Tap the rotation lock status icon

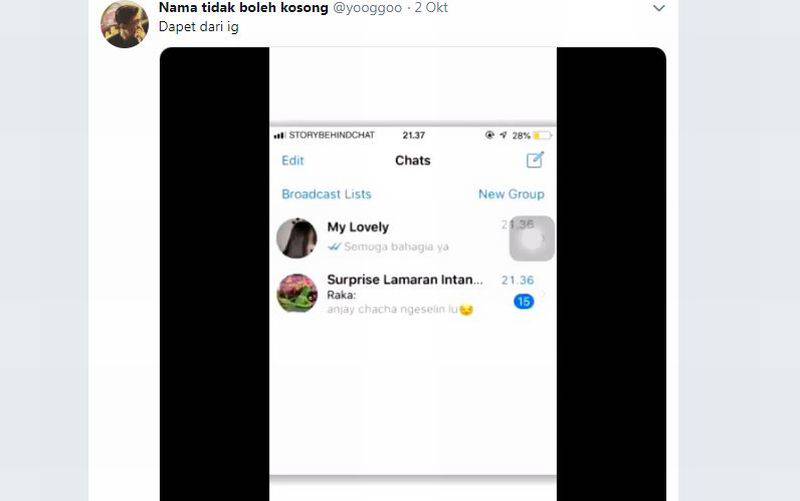490,135
